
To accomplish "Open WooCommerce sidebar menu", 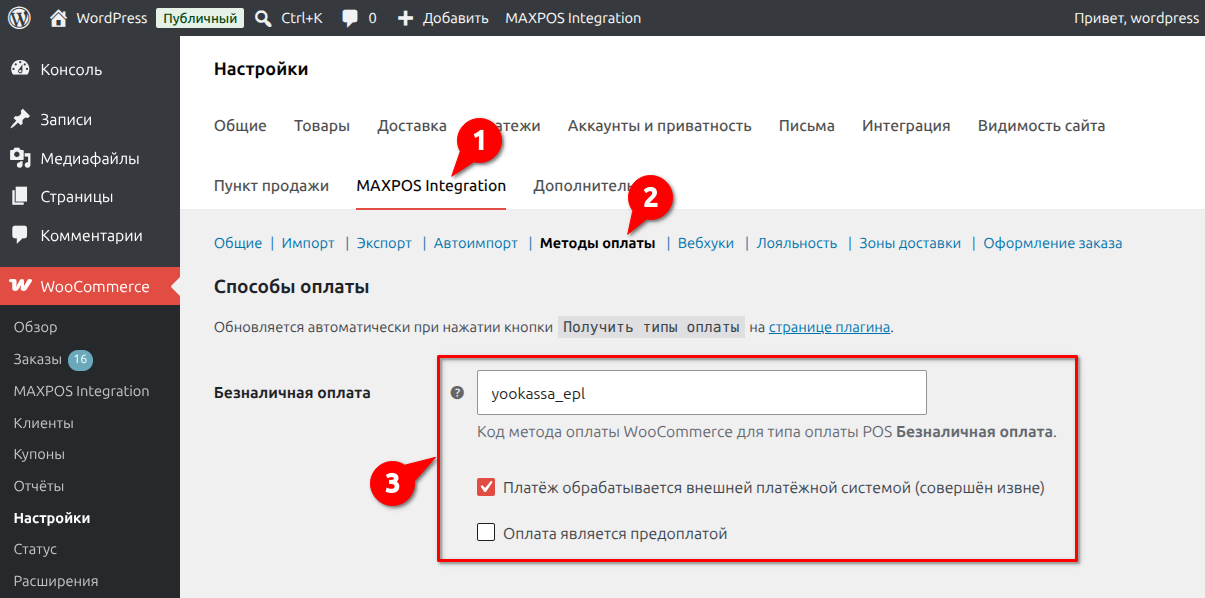I will click(95, 286).
